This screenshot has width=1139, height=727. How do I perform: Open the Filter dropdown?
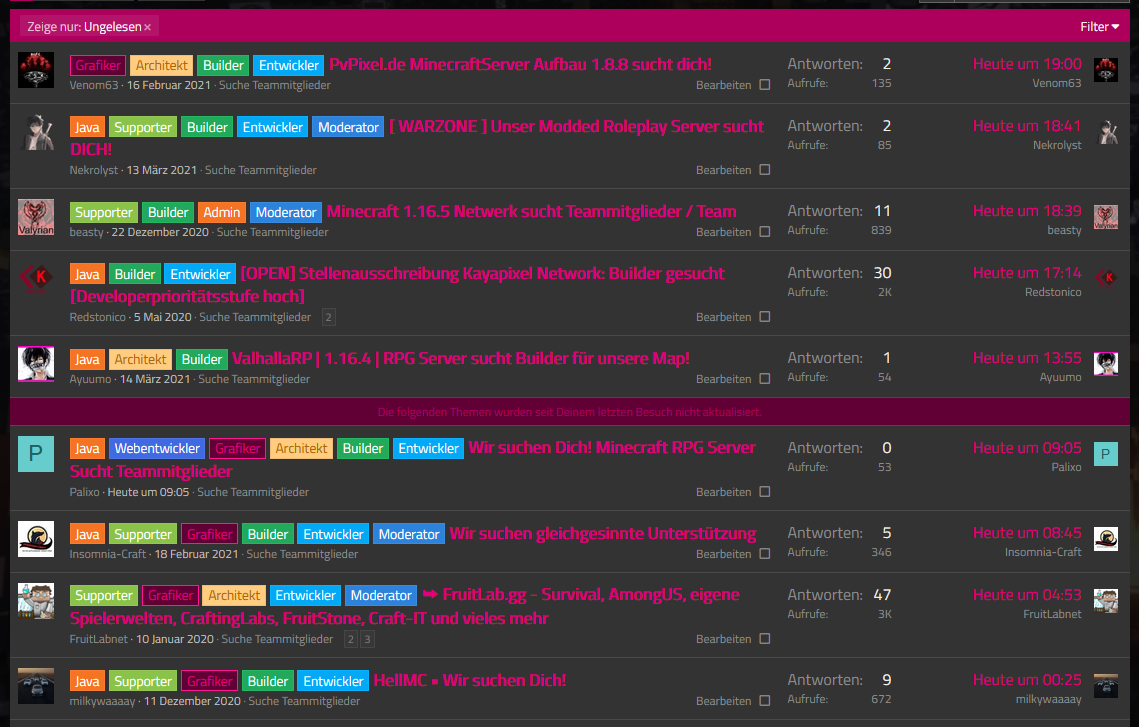pyautogui.click(x=1099, y=27)
